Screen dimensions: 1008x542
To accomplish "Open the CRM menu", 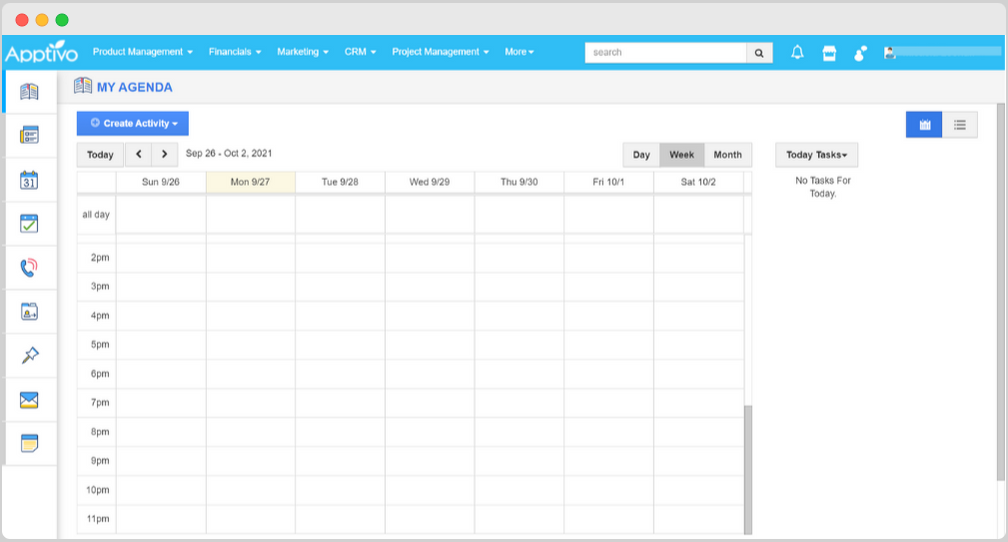I will click(360, 52).
